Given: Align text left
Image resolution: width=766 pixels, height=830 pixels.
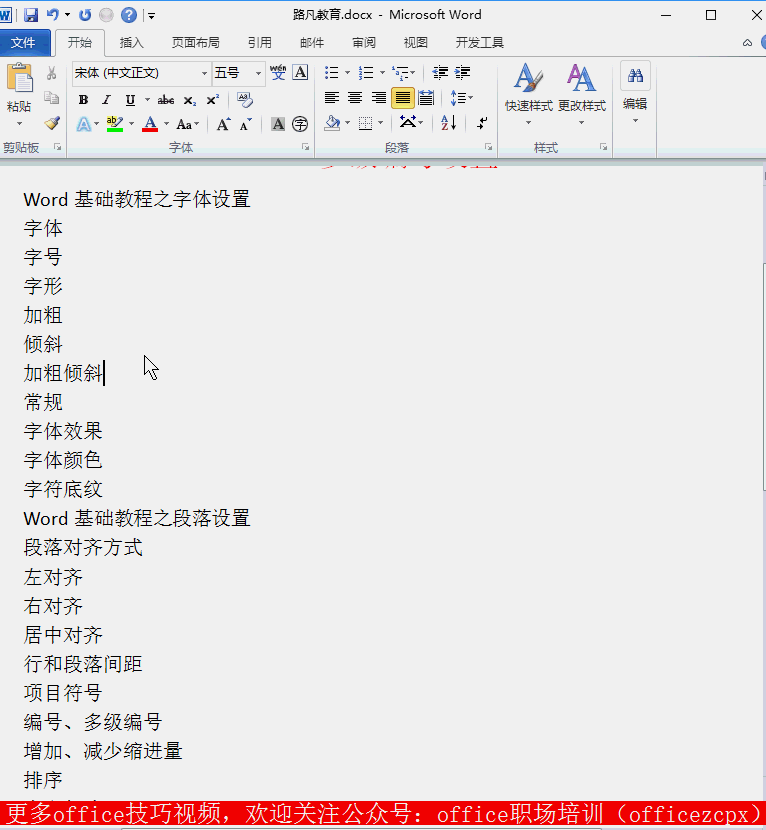Looking at the screenshot, I should click(332, 98).
